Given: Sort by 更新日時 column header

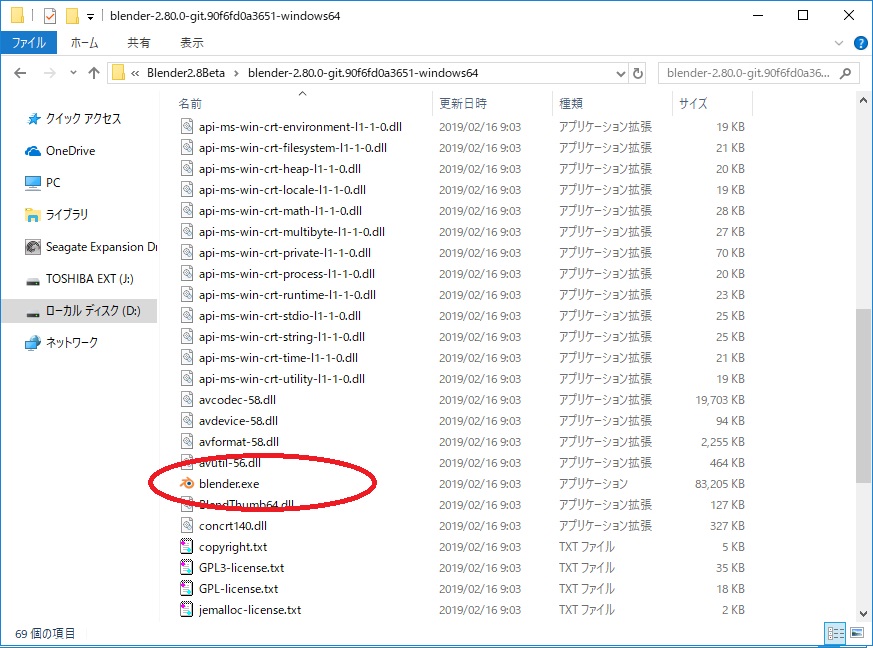Looking at the screenshot, I should (463, 104).
